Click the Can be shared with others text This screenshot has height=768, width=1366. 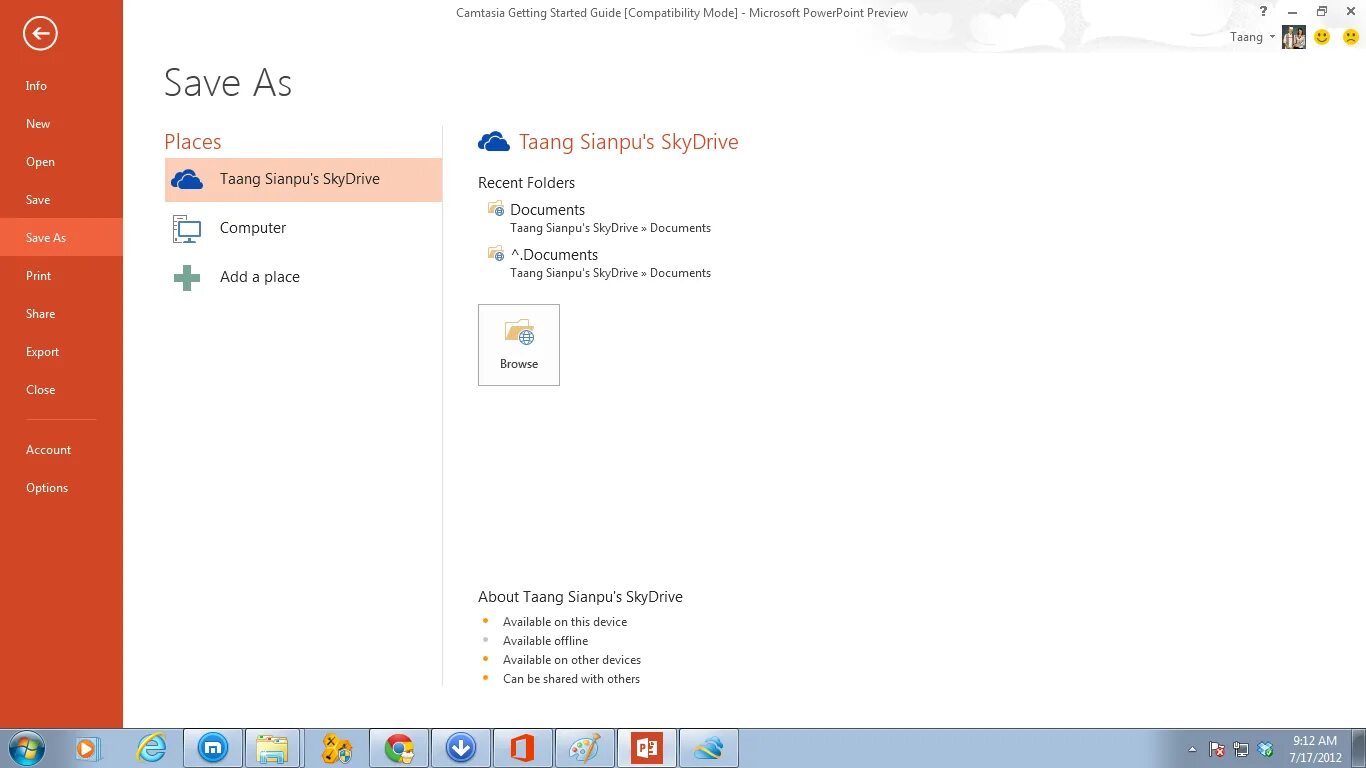pos(571,679)
